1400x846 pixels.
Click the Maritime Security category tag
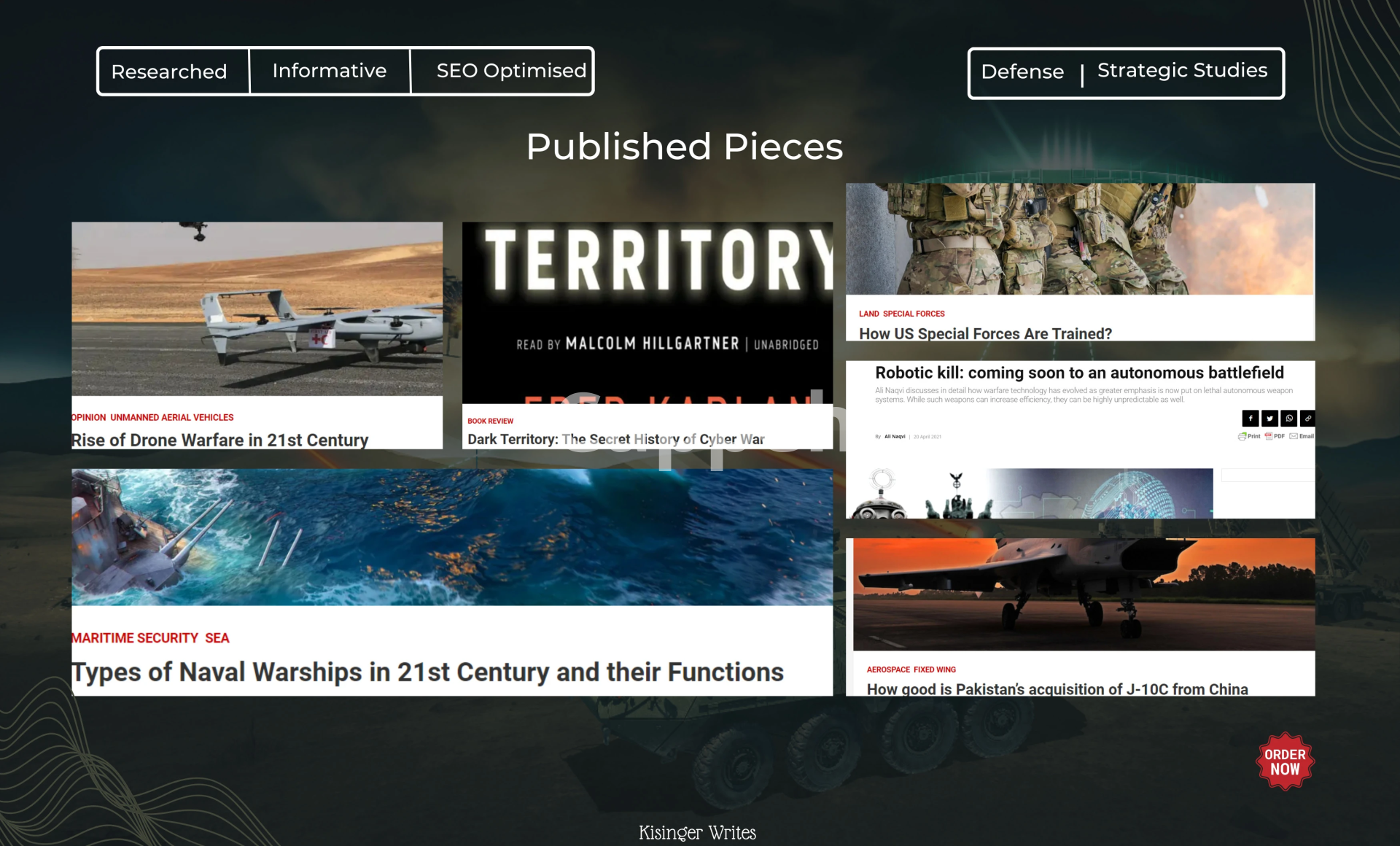pyautogui.click(x=135, y=638)
